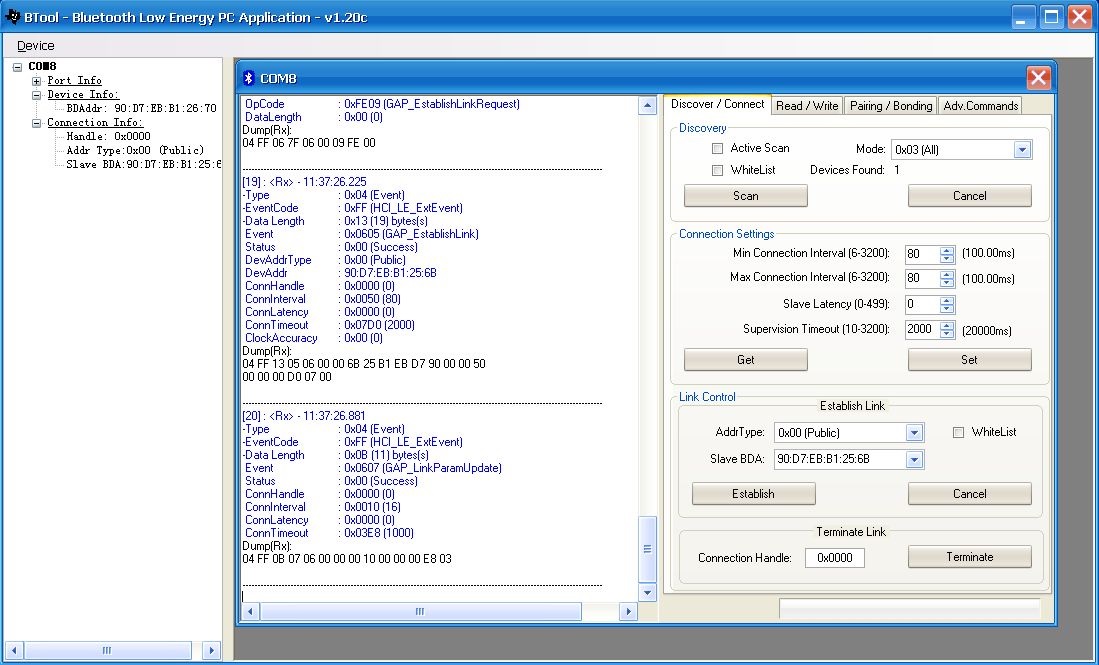Image resolution: width=1099 pixels, height=665 pixels.
Task: Click the Min Connection Interval input field
Action: [922, 254]
